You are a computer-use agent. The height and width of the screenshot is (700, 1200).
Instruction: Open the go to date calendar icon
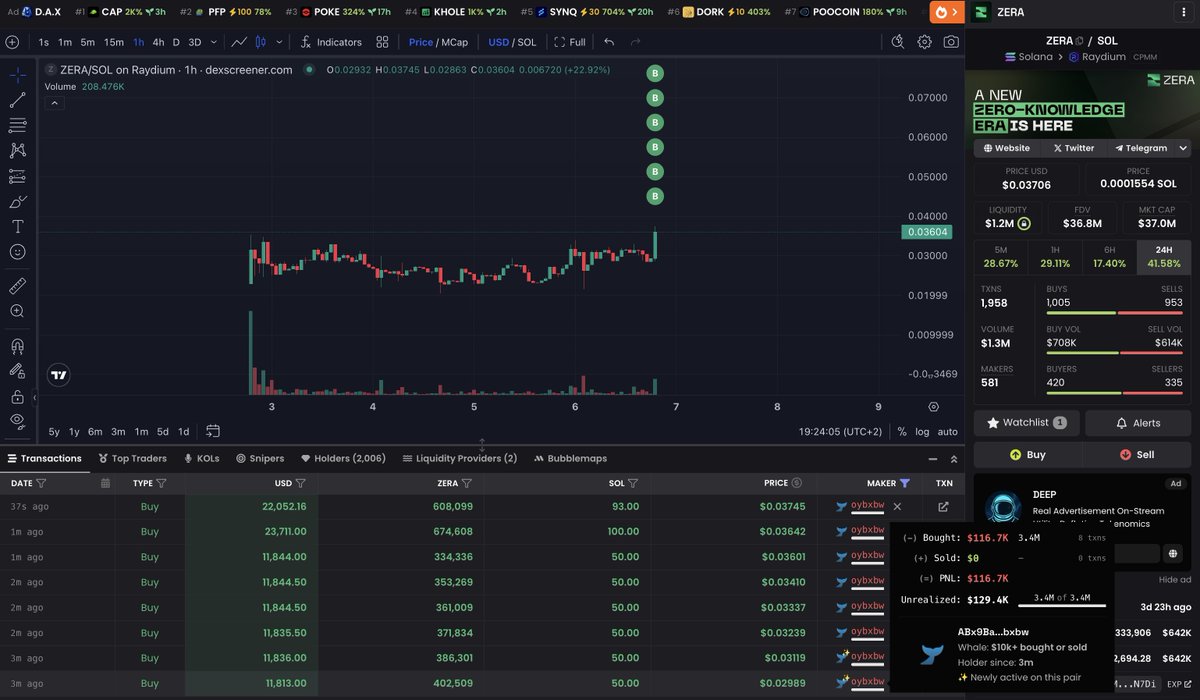pyautogui.click(x=213, y=432)
